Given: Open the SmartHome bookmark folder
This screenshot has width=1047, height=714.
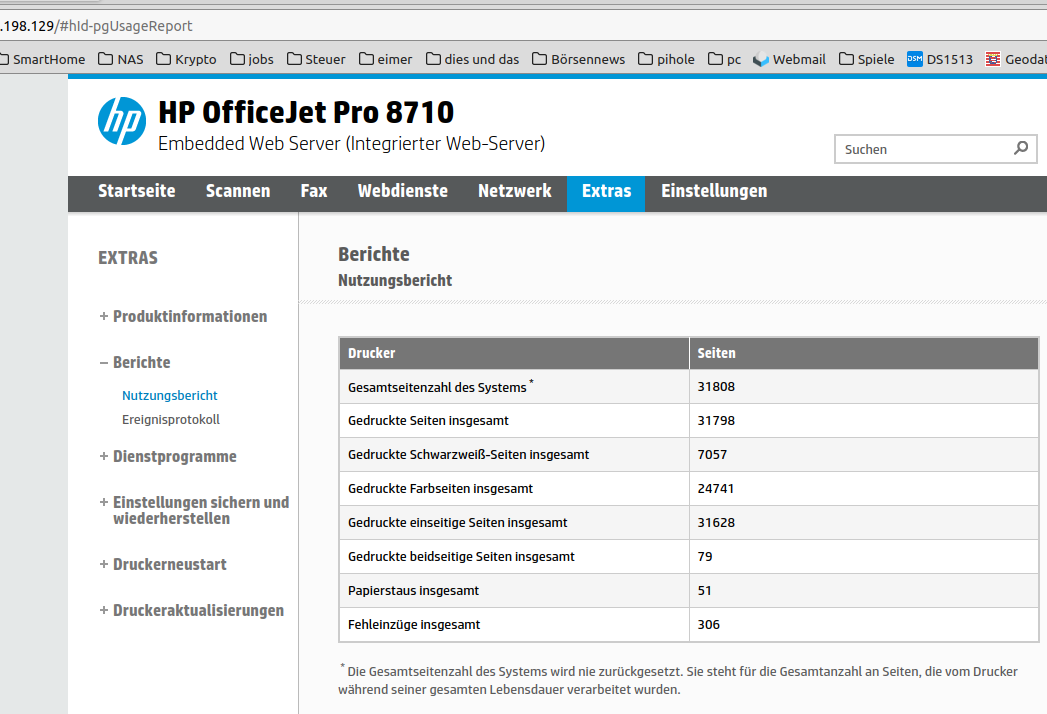Looking at the screenshot, I should click(x=42, y=59).
